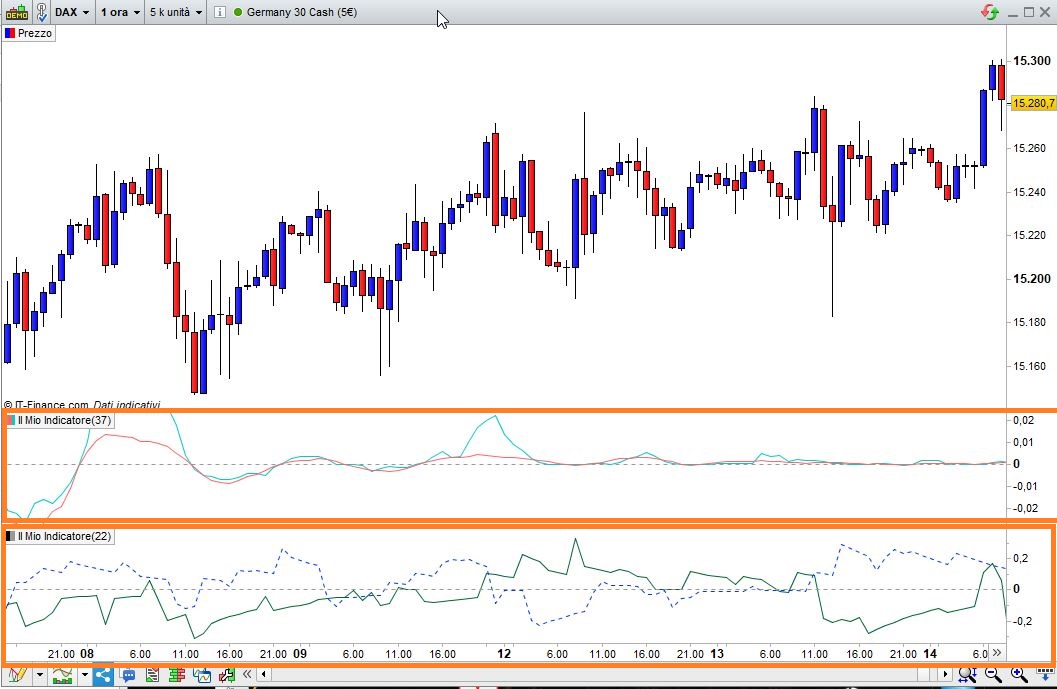This screenshot has height=689, width=1057.
Task: Click the Germany 30 Cash (5€) title
Action: pyautogui.click(x=302, y=12)
